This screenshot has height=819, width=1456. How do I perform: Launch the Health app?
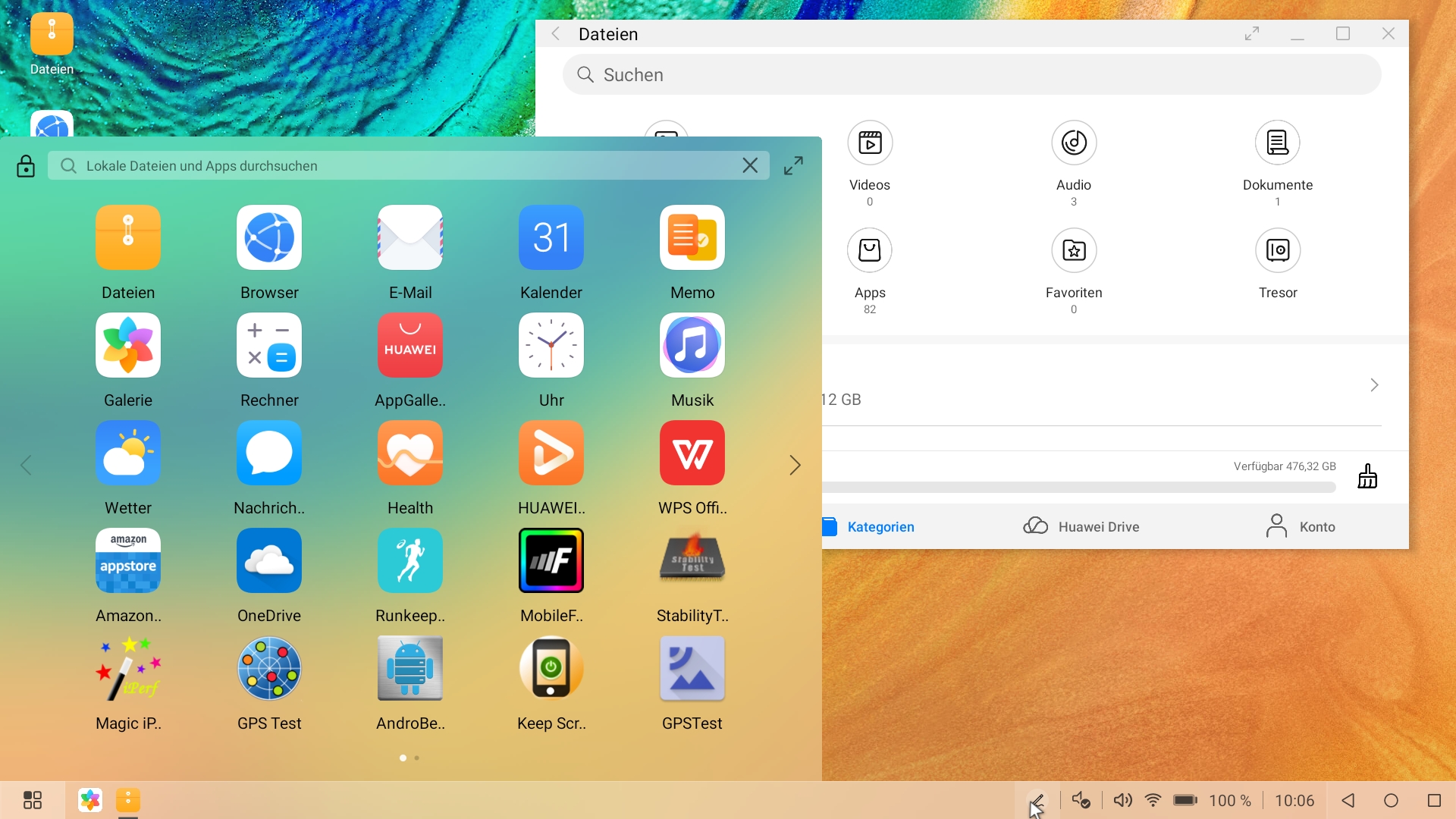click(410, 453)
